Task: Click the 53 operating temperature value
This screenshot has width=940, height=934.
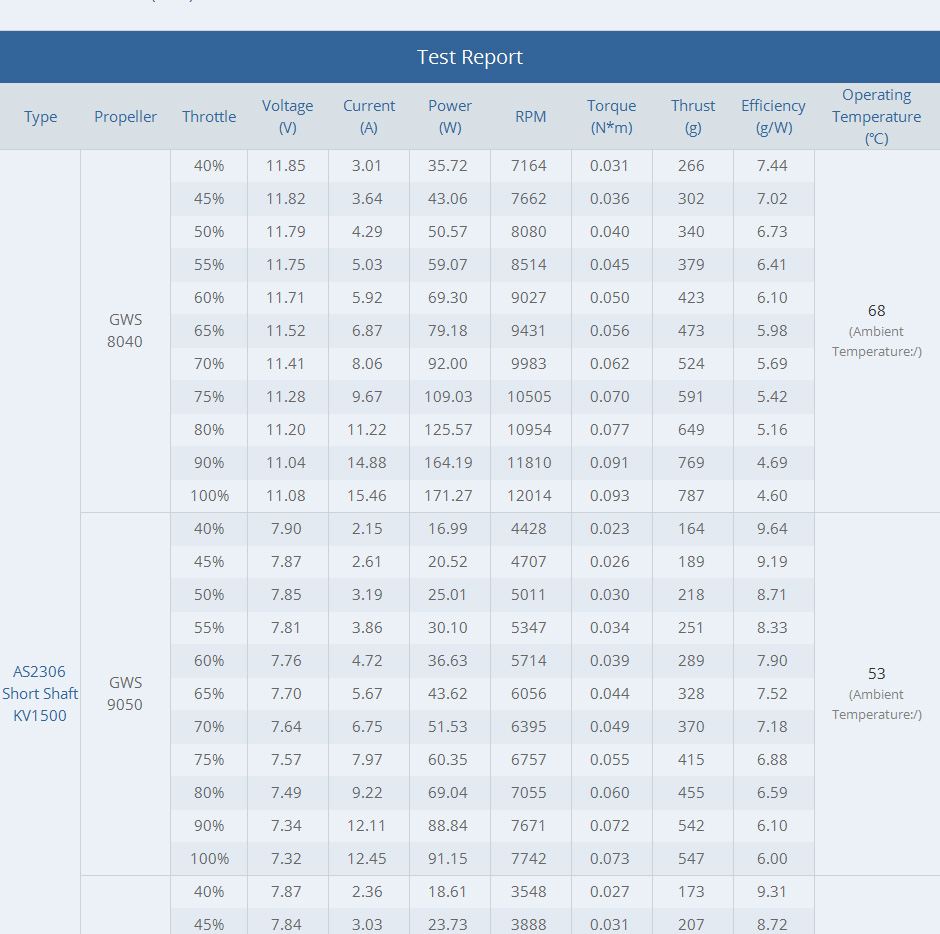Action: 876,674
